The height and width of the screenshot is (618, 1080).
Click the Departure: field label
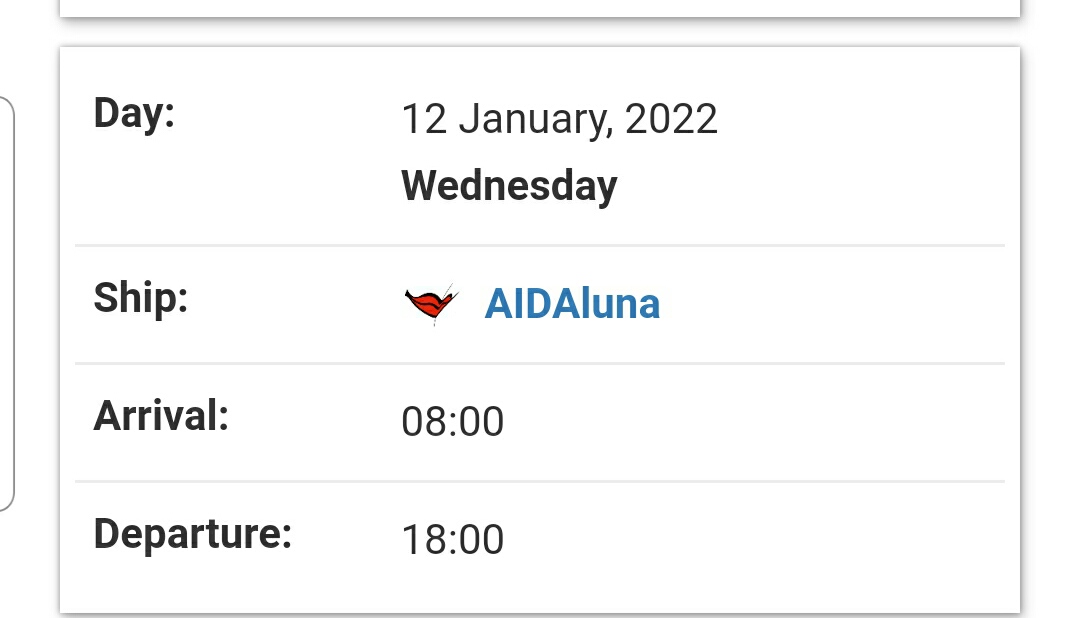(192, 533)
